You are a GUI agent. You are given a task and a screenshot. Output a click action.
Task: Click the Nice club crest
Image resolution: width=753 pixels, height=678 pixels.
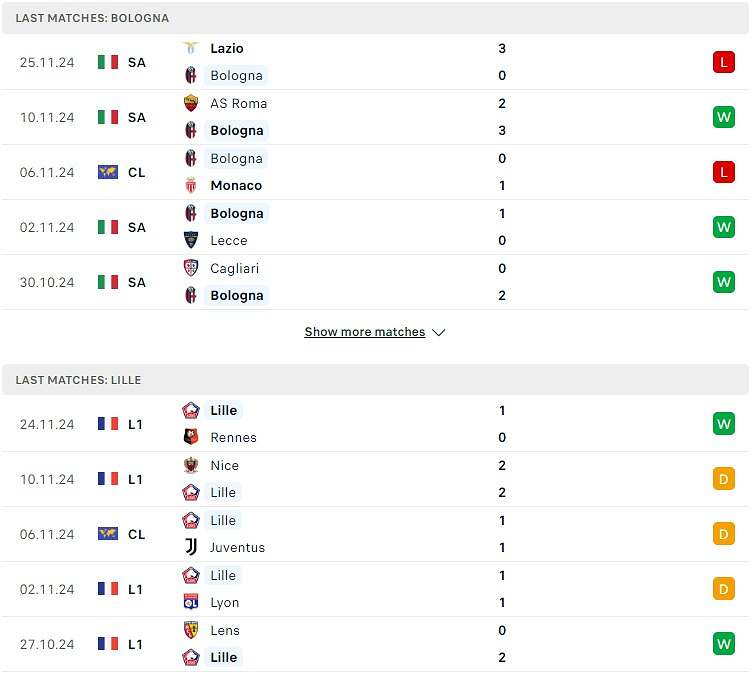tap(191, 465)
